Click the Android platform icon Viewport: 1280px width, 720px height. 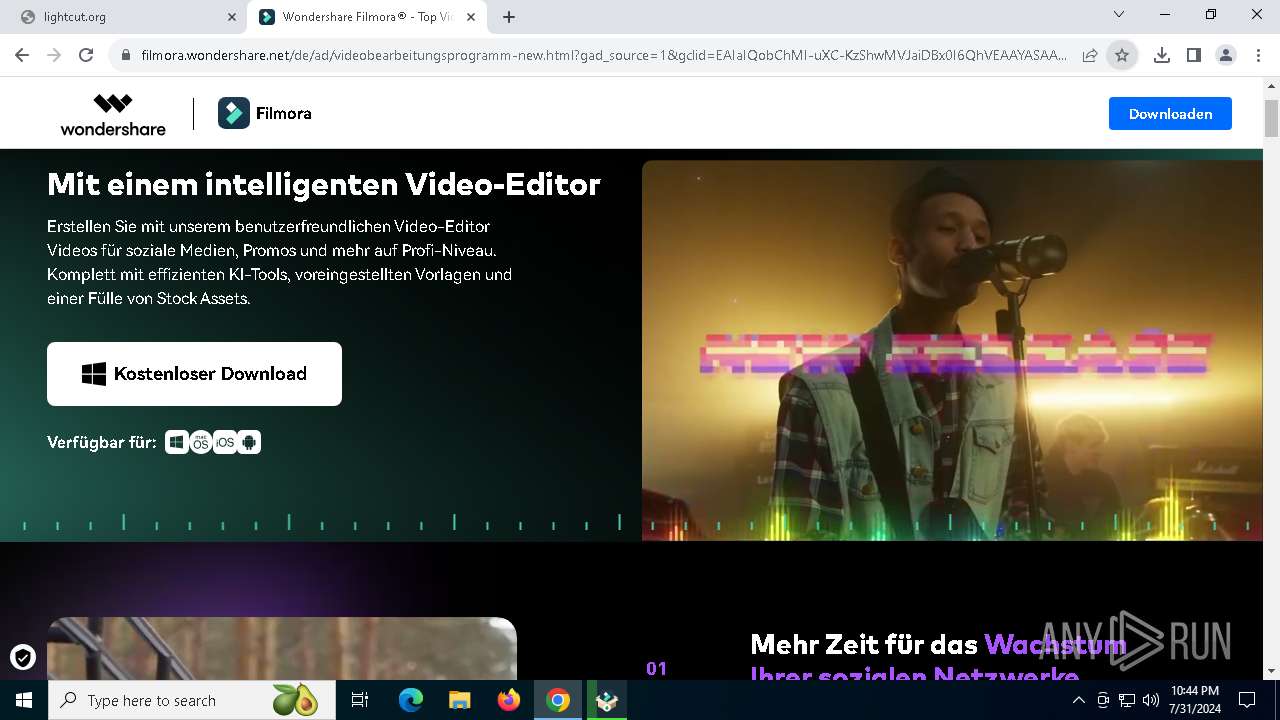[x=249, y=442]
